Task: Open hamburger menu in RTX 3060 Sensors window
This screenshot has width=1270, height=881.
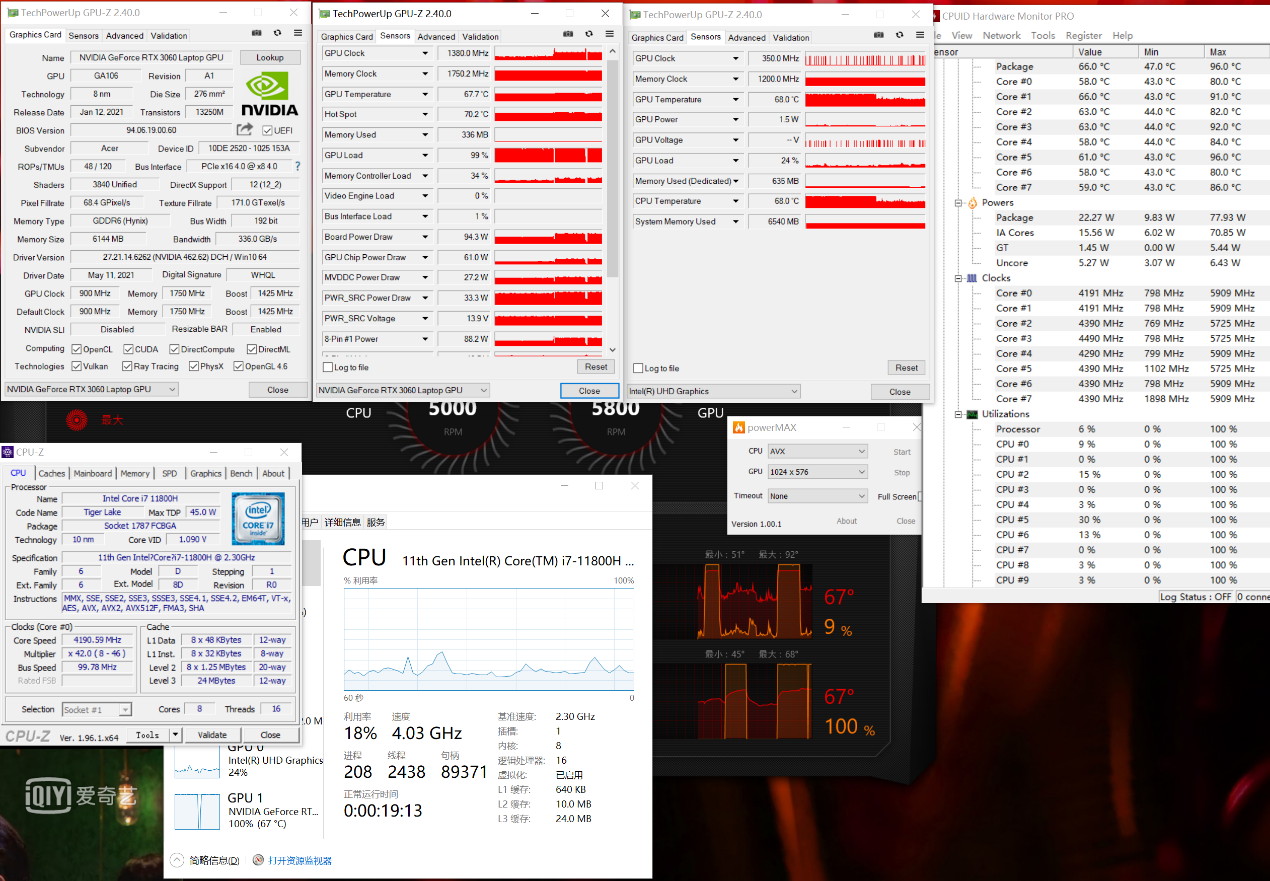Action: coord(610,34)
